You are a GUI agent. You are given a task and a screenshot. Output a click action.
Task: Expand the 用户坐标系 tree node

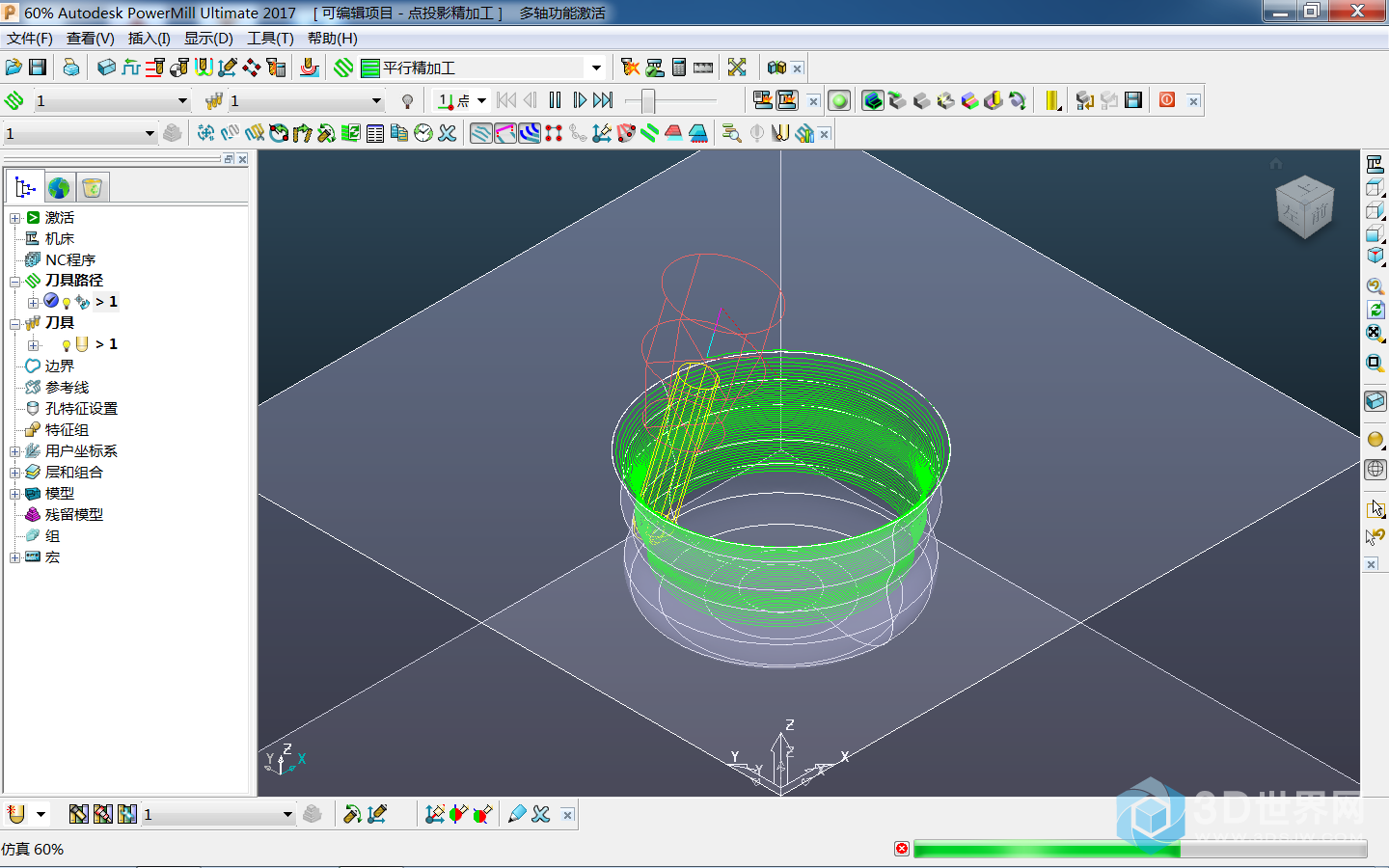pyautogui.click(x=14, y=451)
